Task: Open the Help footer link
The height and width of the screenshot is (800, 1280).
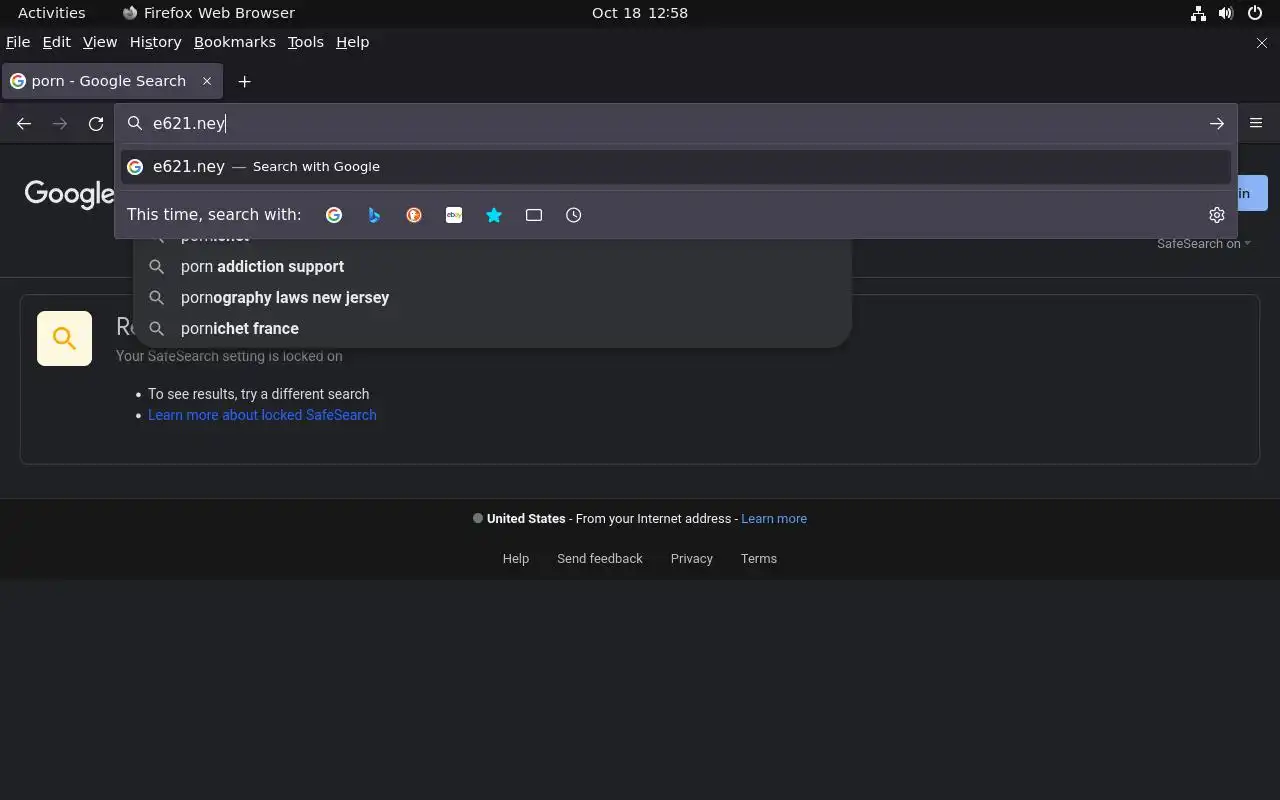Action: click(x=516, y=559)
